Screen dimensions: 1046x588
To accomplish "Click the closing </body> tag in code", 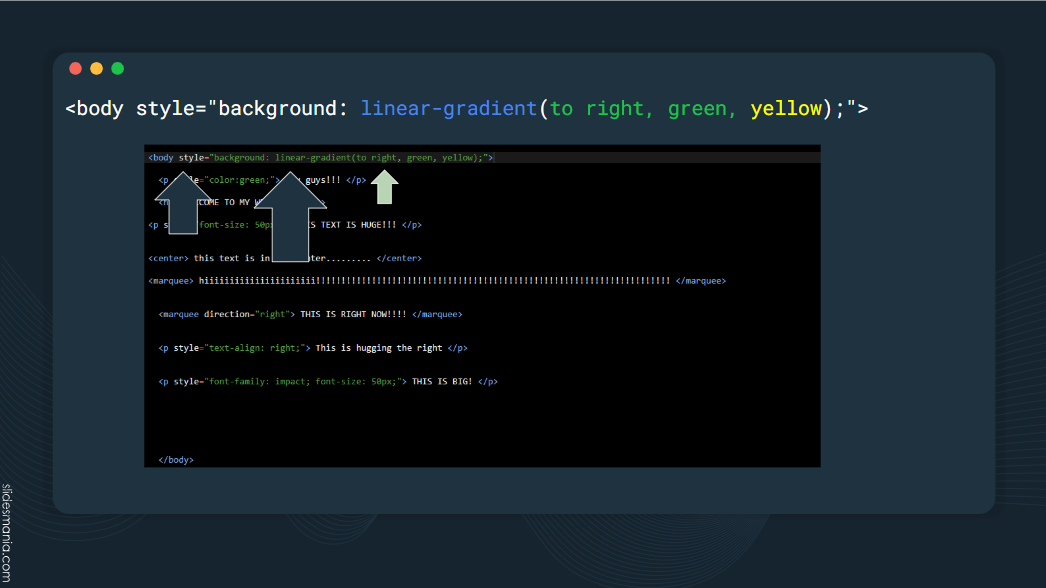I will 175,460.
